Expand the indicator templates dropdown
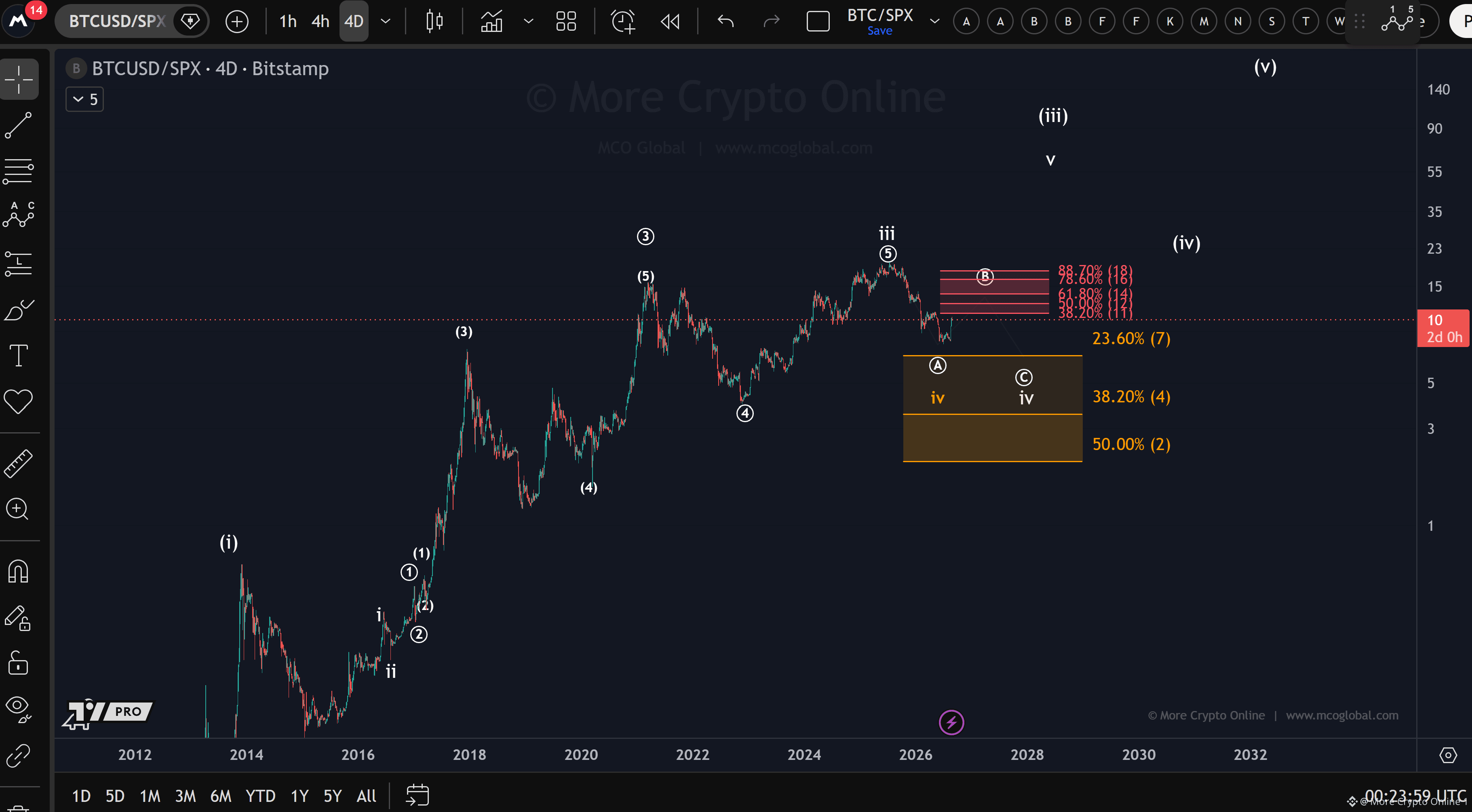The height and width of the screenshot is (812, 1472). point(529,22)
